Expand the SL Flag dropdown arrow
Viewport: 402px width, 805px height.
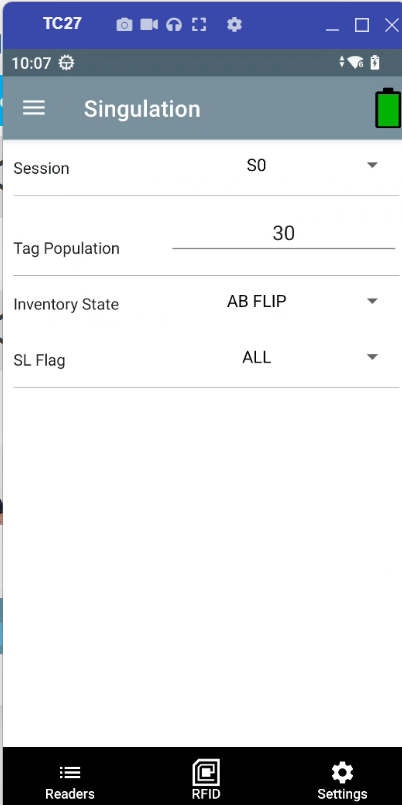click(372, 357)
